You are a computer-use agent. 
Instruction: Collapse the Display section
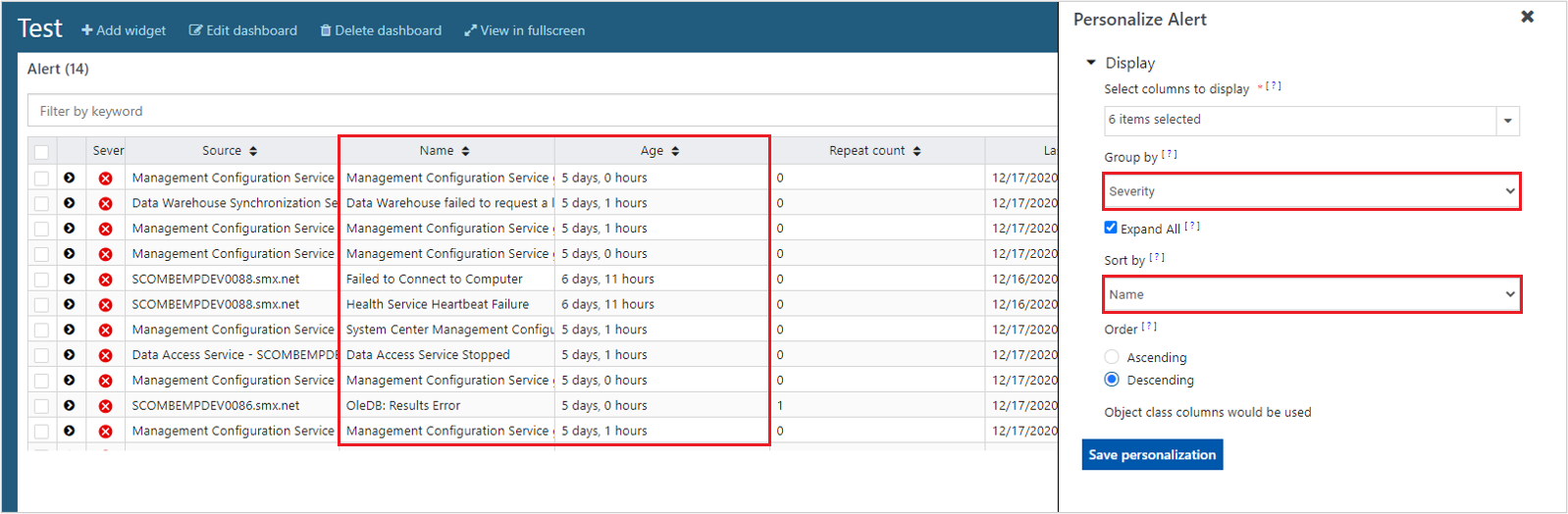[1090, 63]
